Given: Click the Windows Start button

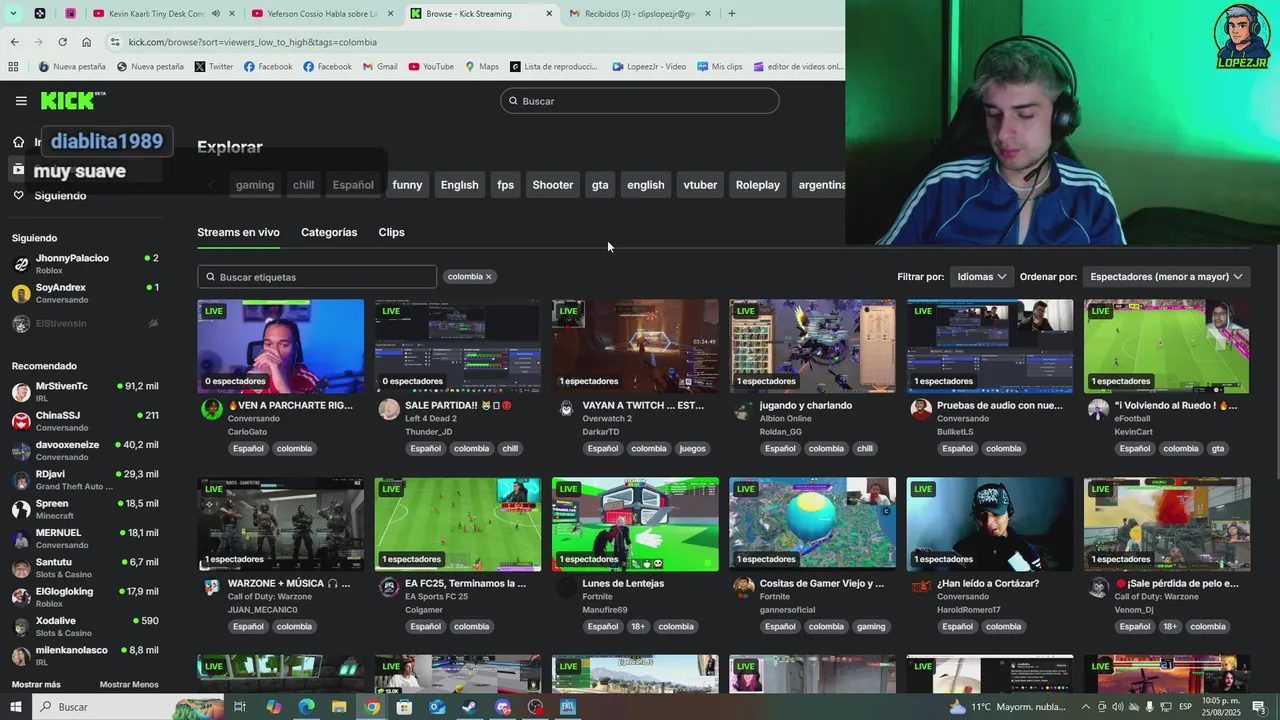Looking at the screenshot, I should (16, 707).
